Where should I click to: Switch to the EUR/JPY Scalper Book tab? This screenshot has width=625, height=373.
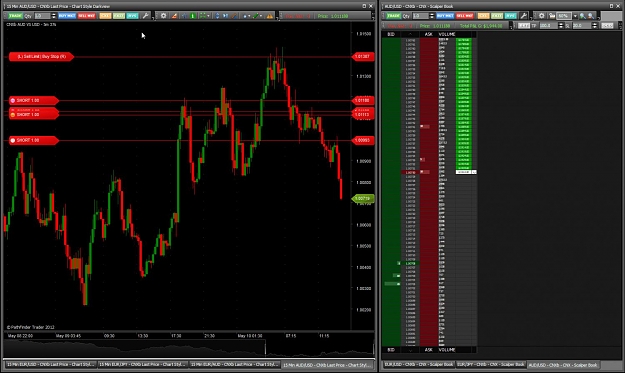pos(491,364)
